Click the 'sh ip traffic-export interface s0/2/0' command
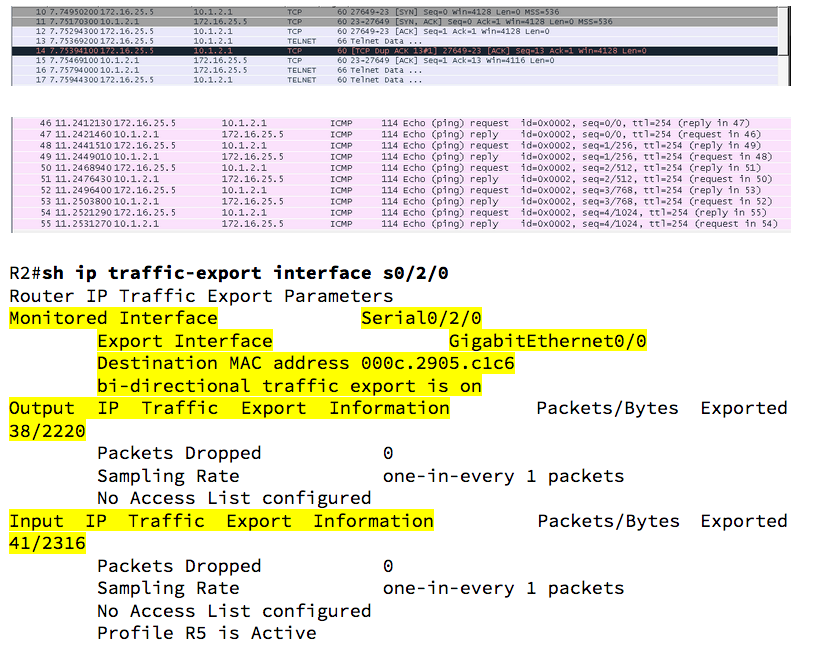 pyautogui.click(x=245, y=273)
